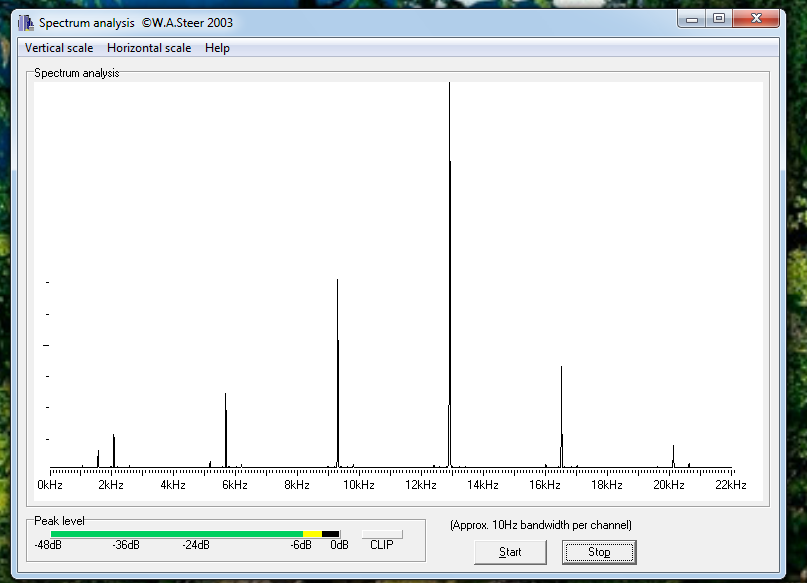Open the Horizontal scale menu
This screenshot has width=807, height=583.
149,48
